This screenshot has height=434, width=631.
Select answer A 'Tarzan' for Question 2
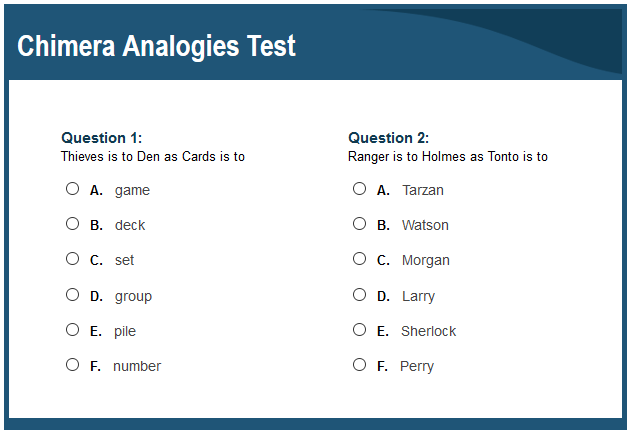point(359,188)
